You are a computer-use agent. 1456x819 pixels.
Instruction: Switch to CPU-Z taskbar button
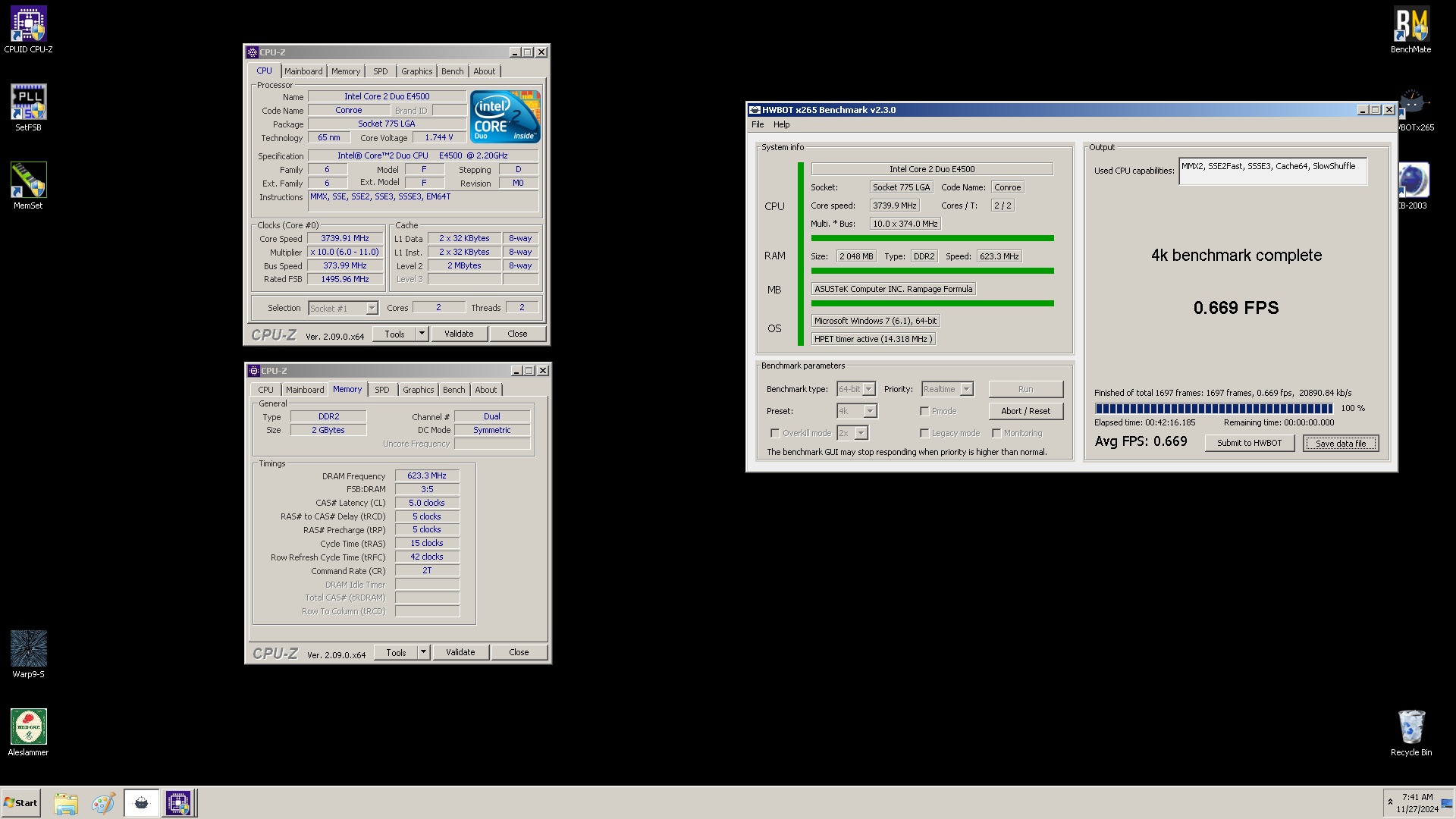point(178,803)
